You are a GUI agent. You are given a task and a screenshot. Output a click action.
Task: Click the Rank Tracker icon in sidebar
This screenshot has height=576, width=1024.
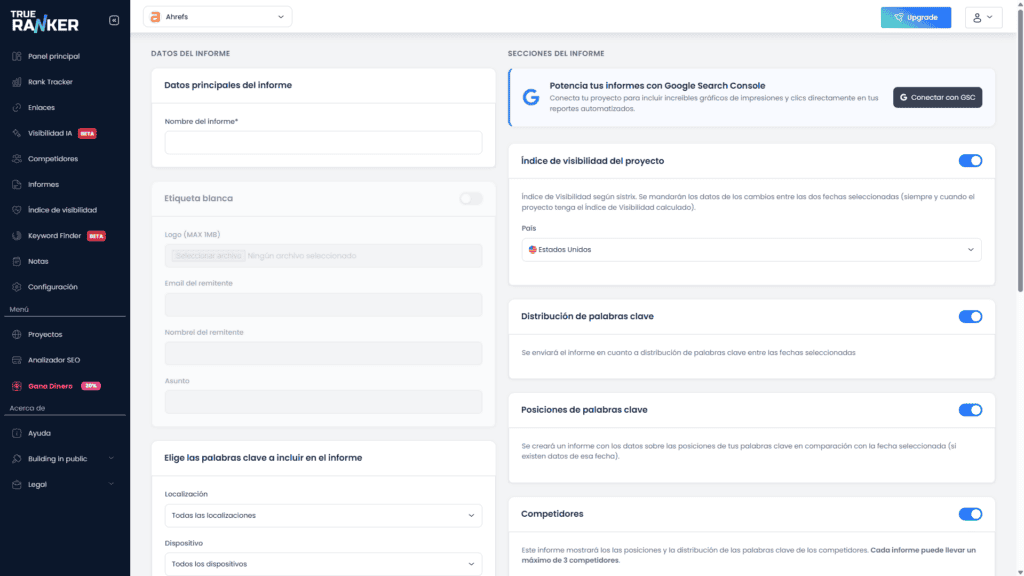[17, 82]
